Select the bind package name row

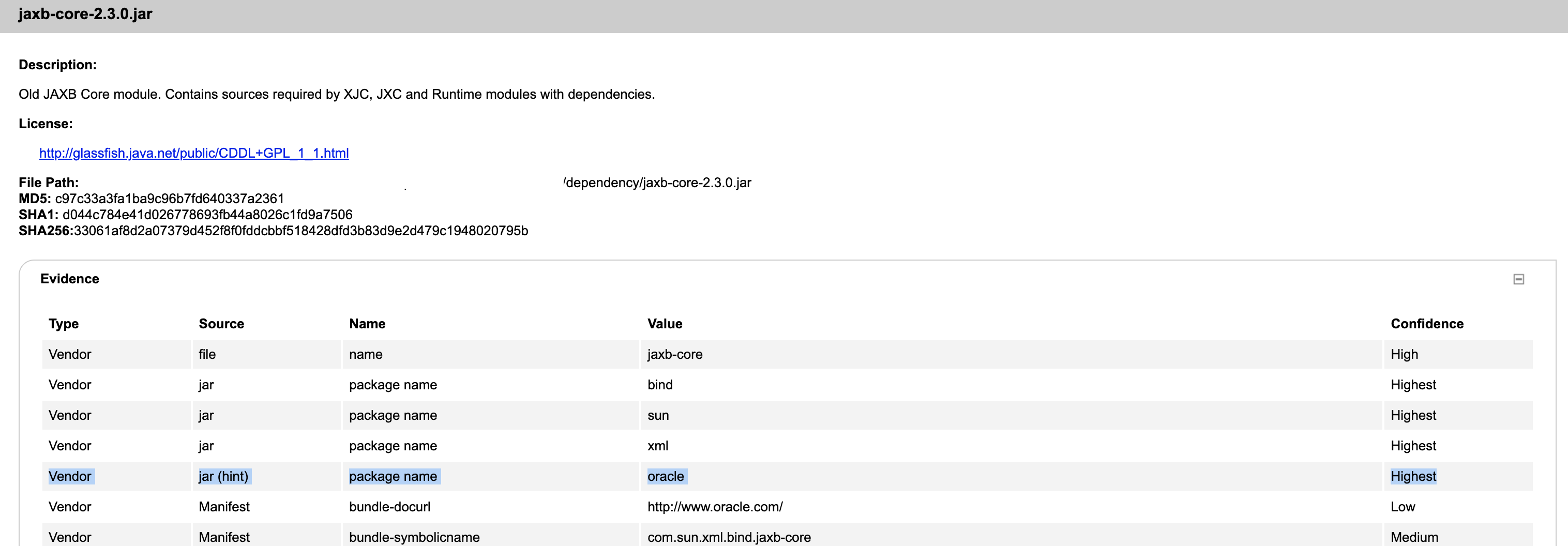pos(660,385)
